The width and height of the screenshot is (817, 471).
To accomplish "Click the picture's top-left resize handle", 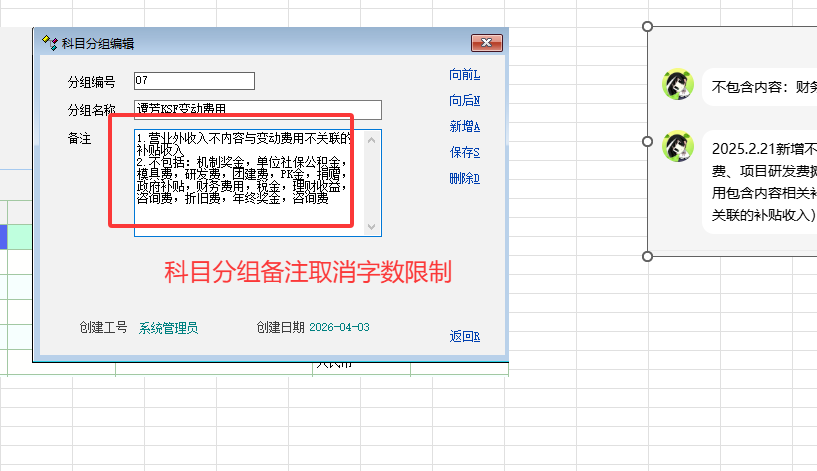I will tap(647, 26).
